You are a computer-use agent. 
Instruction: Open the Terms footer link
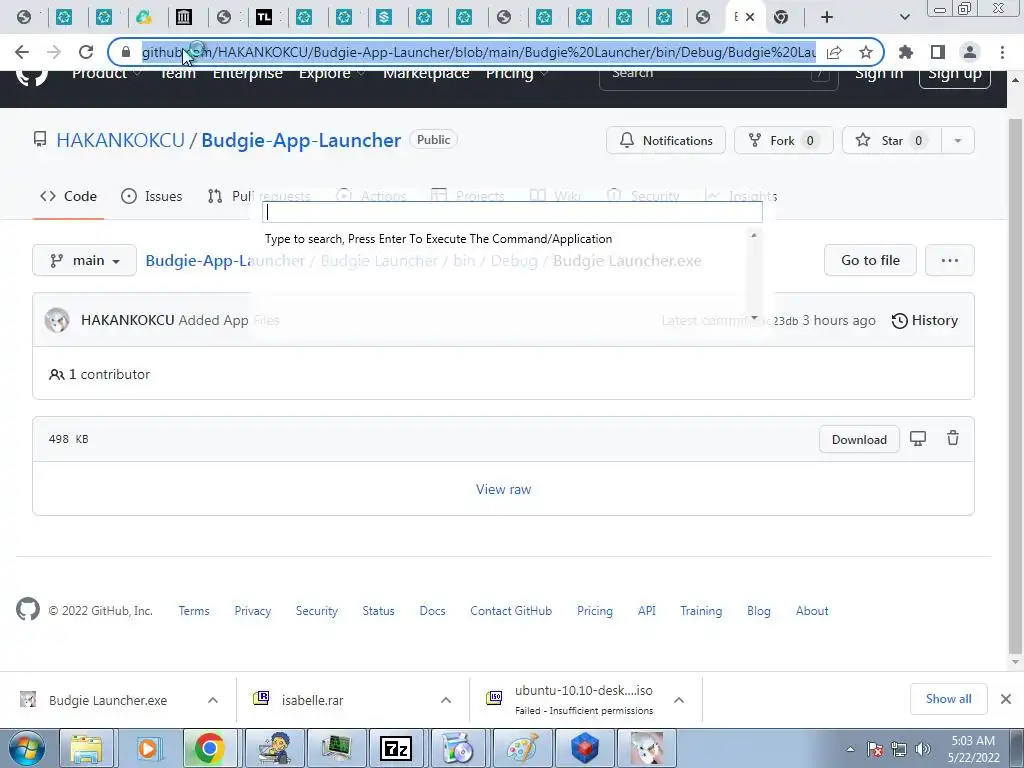tap(194, 611)
